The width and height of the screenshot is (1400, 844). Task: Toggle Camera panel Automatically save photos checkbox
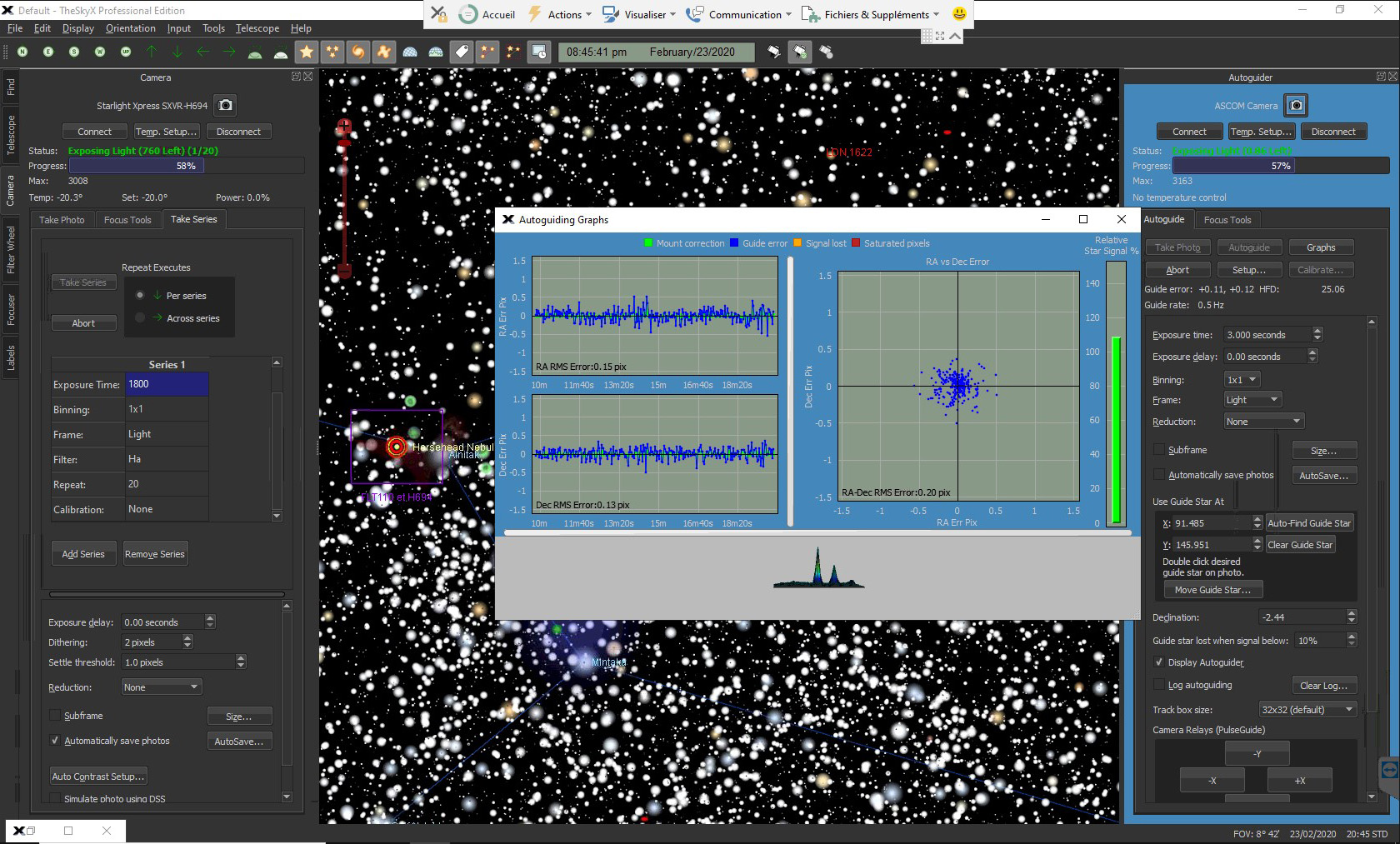(54, 740)
